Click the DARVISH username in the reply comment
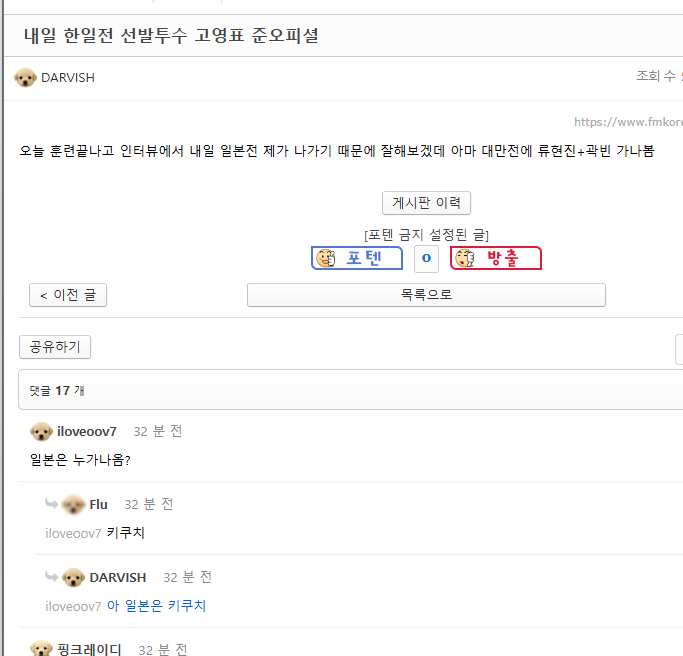Screen dimensions: 683x656 click(118, 578)
